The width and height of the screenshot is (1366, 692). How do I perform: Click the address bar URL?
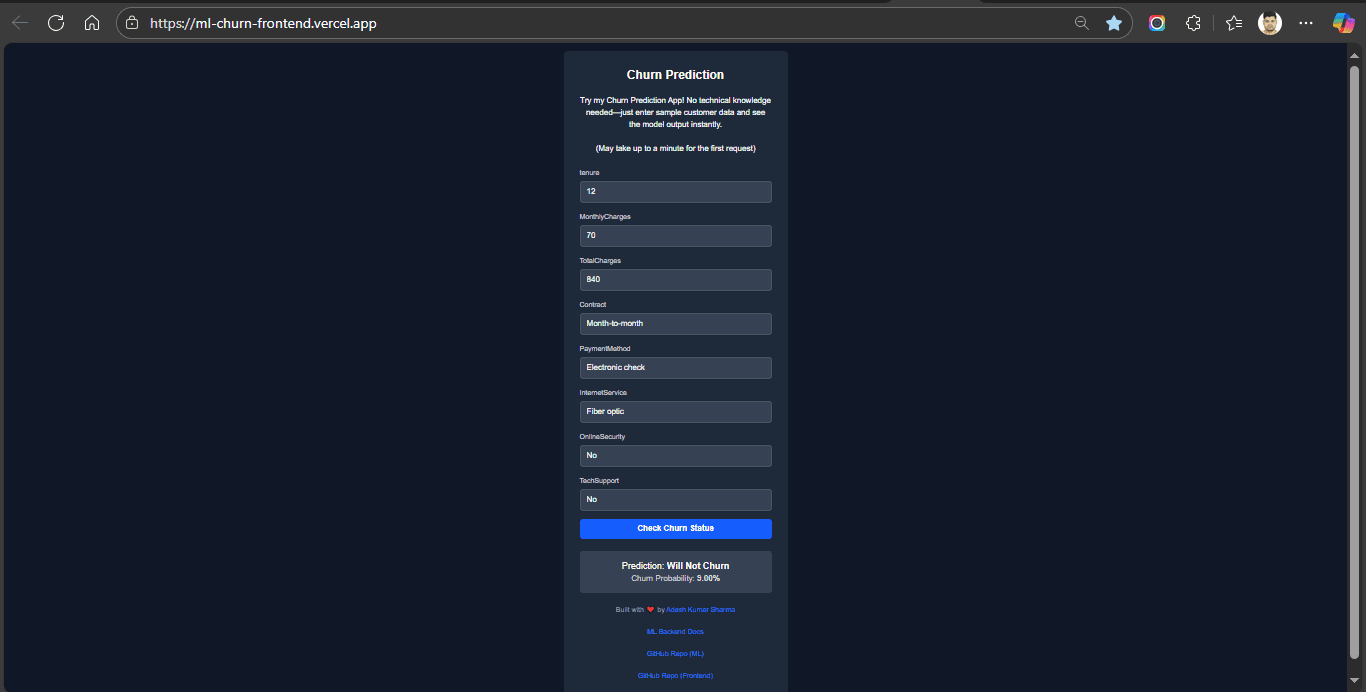pos(264,23)
